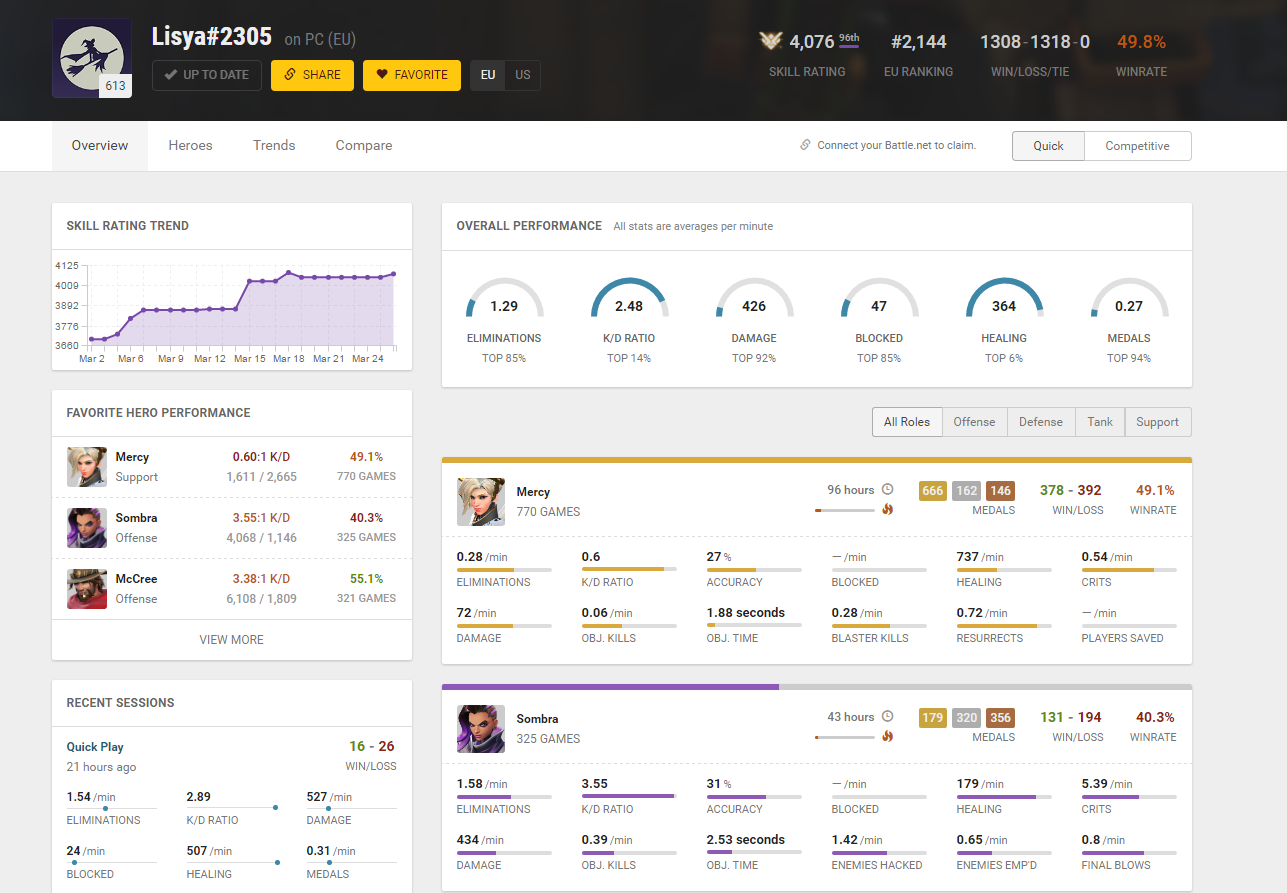Add player with FAVORITE button
The height and width of the screenshot is (893, 1287).
click(412, 75)
